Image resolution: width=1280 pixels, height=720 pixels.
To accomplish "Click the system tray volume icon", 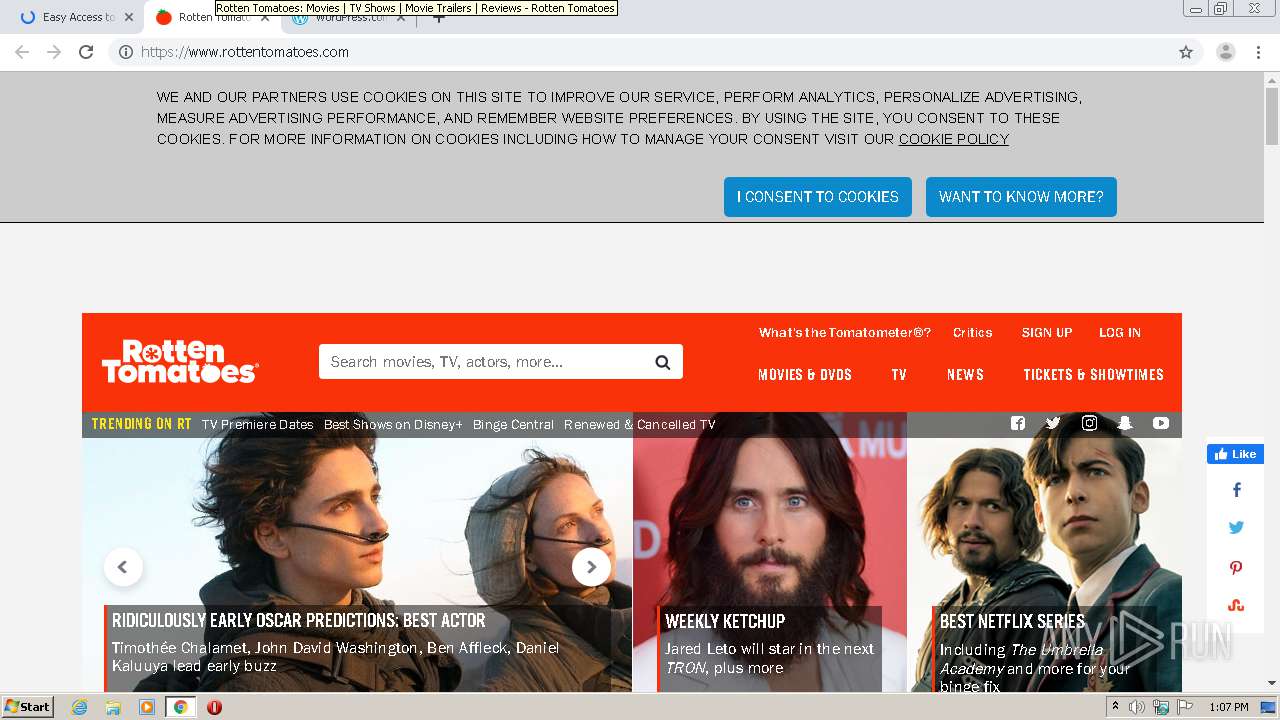I will pyautogui.click(x=1136, y=707).
